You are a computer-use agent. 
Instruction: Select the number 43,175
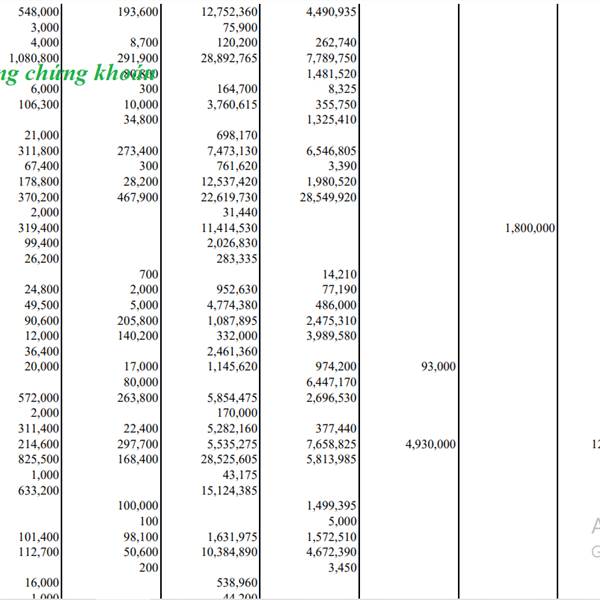coord(240,475)
